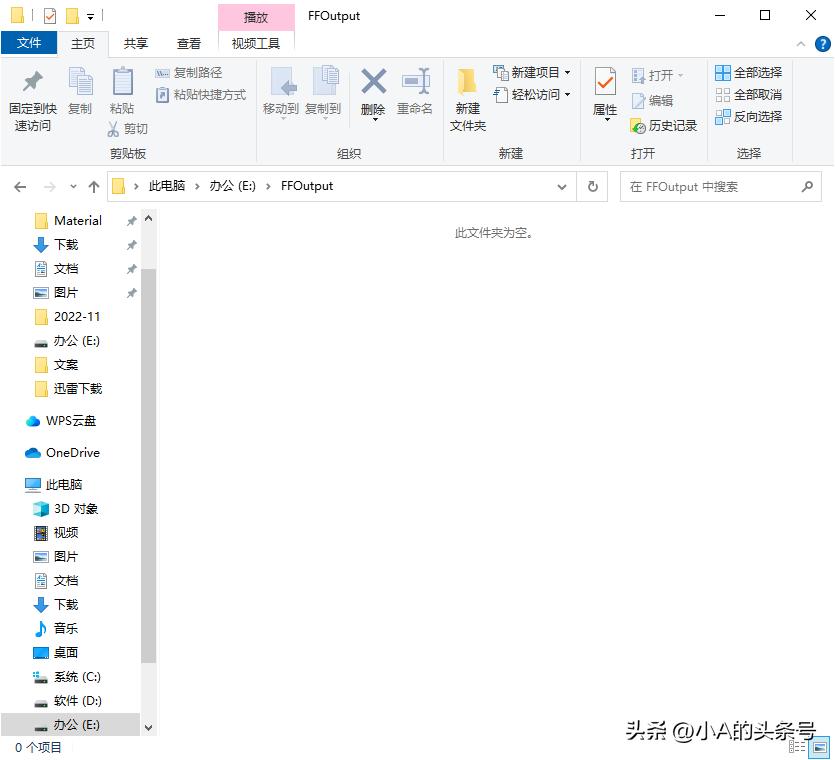The width and height of the screenshot is (835, 760).
Task: Expand the 轻松访问 dropdown
Action: click(x=566, y=95)
